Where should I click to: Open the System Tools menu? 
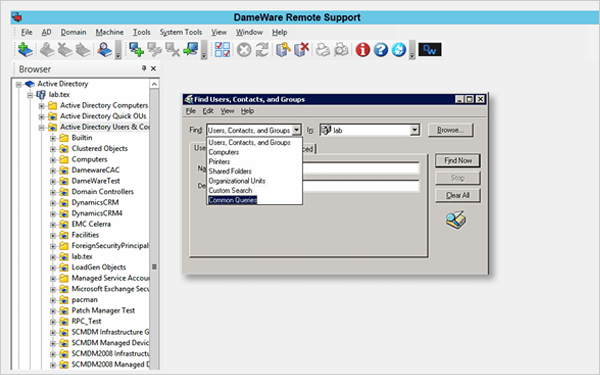(181, 32)
